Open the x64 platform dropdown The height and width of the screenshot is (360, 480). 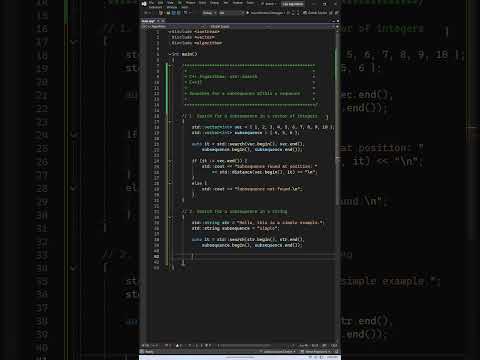(231, 13)
